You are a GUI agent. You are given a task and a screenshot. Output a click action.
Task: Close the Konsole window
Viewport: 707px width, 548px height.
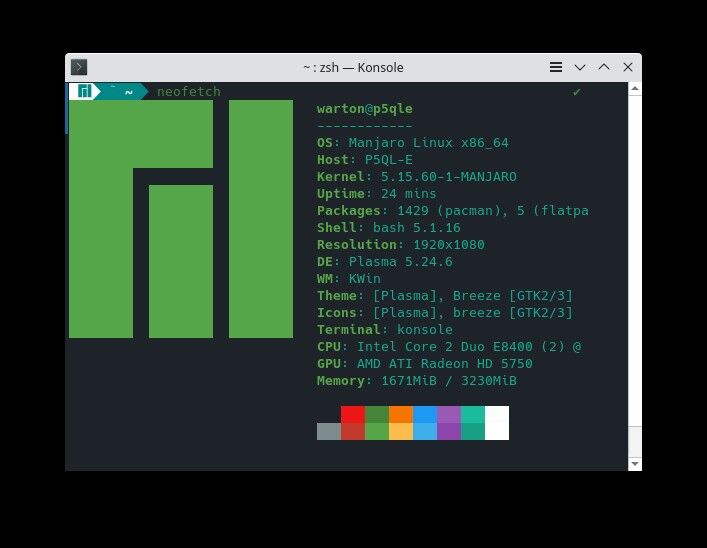click(628, 67)
